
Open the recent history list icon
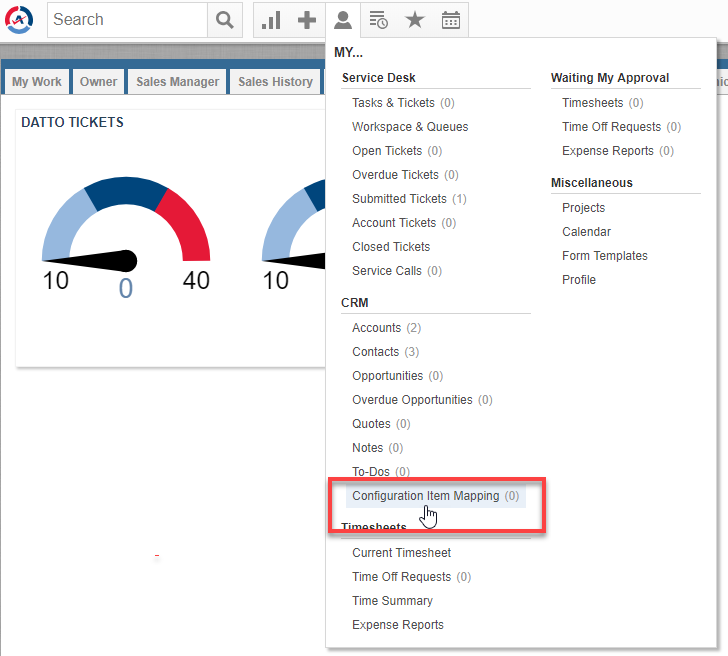[379, 20]
